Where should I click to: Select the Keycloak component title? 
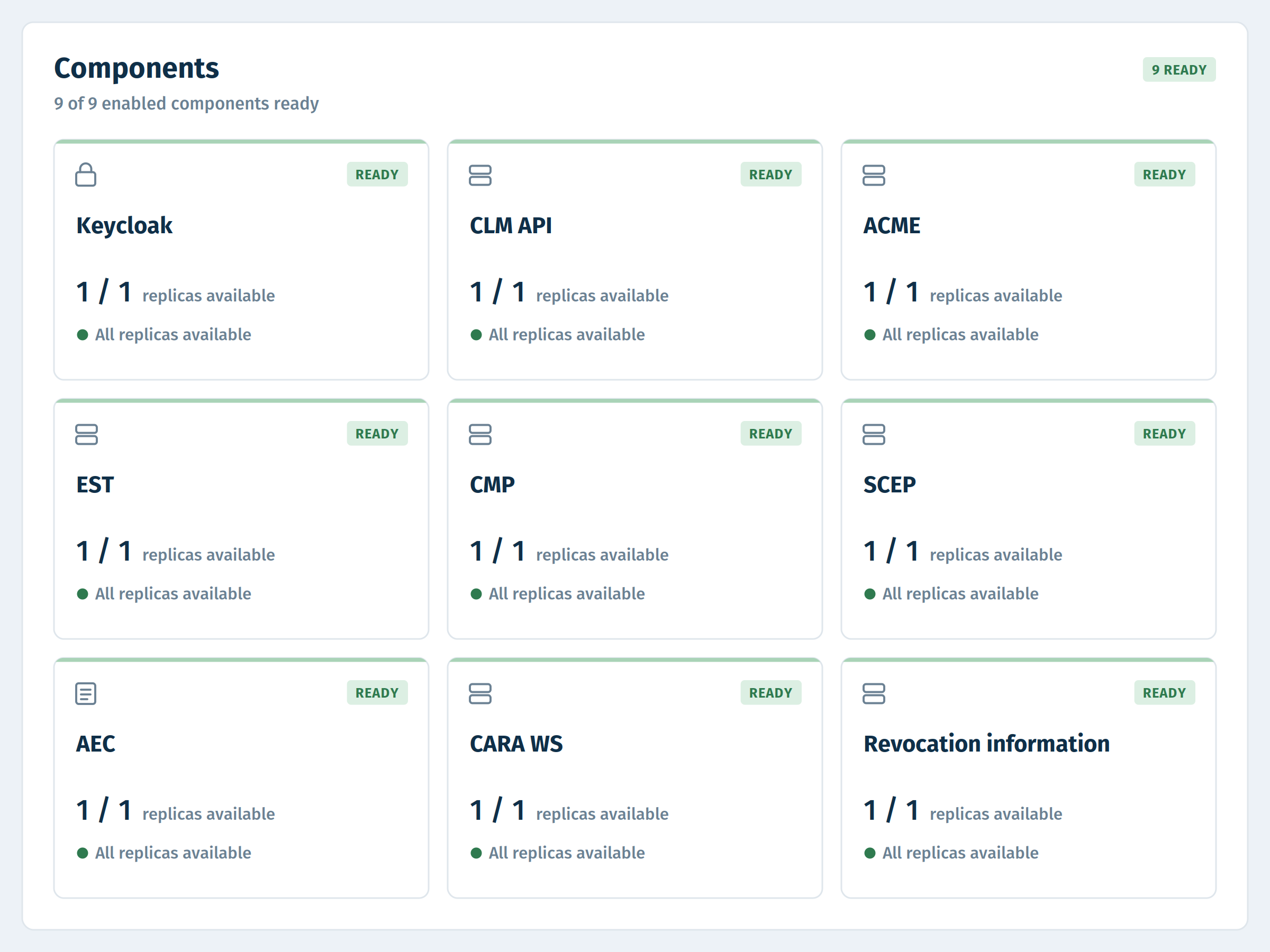pos(124,226)
